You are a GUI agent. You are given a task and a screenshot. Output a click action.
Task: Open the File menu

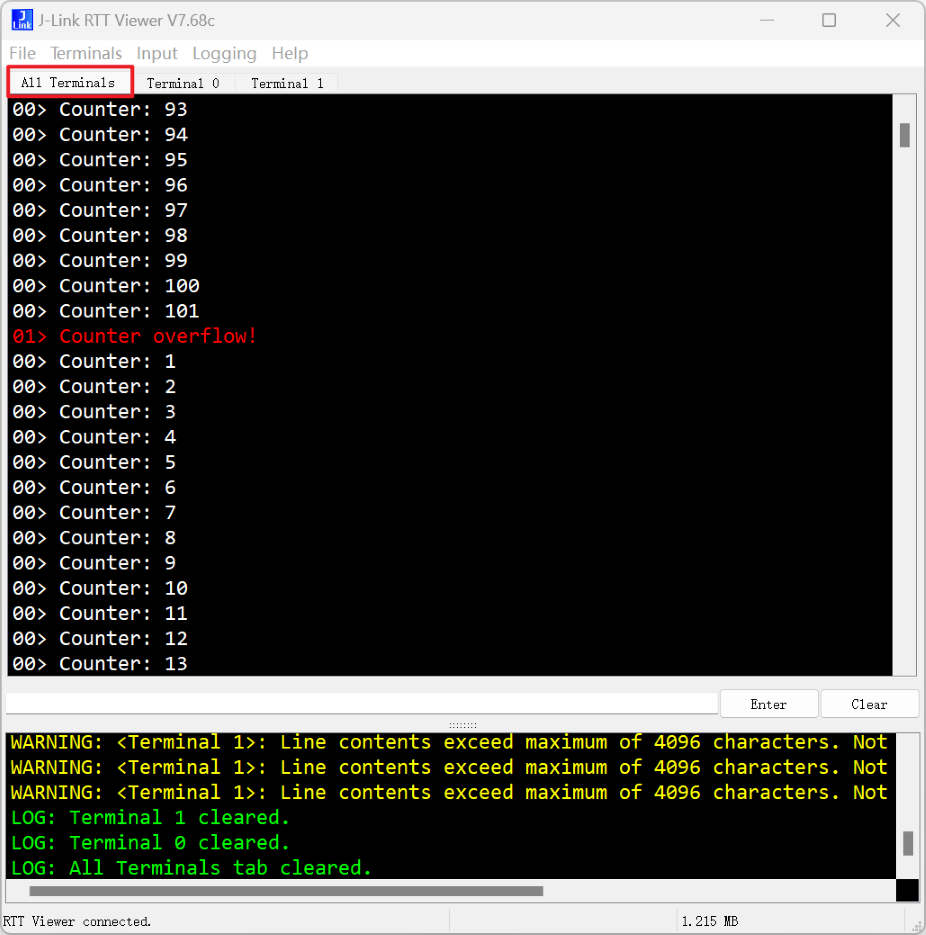click(x=22, y=54)
